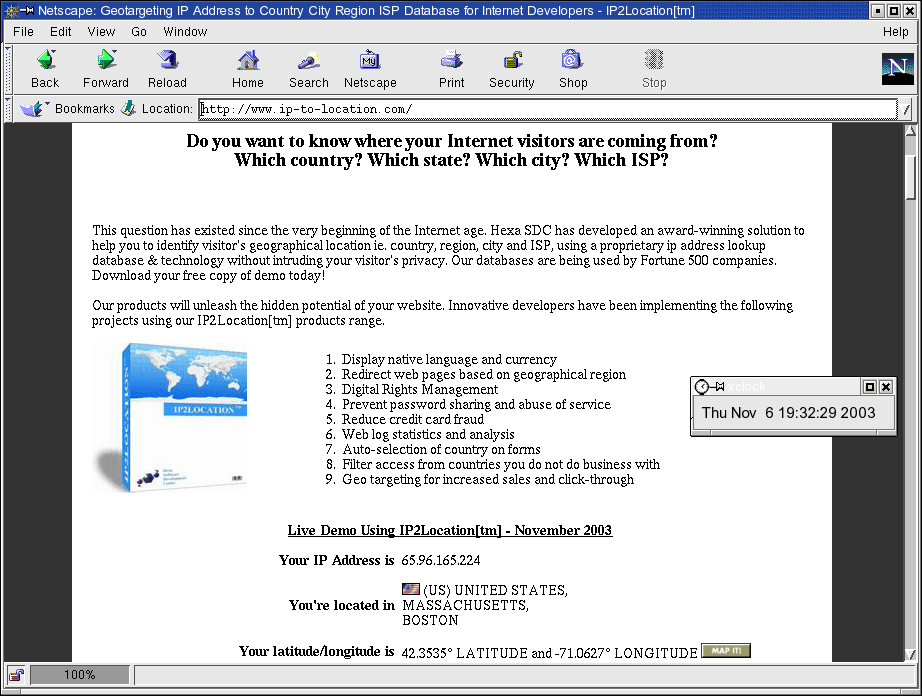Click "Redirect web pages based on geographical region"
Screen dimensions: 922x696
484,374
